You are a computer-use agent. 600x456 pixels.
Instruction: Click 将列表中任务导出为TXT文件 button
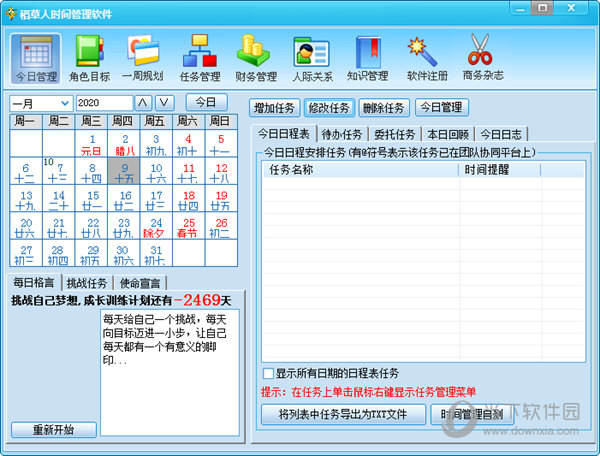point(342,414)
